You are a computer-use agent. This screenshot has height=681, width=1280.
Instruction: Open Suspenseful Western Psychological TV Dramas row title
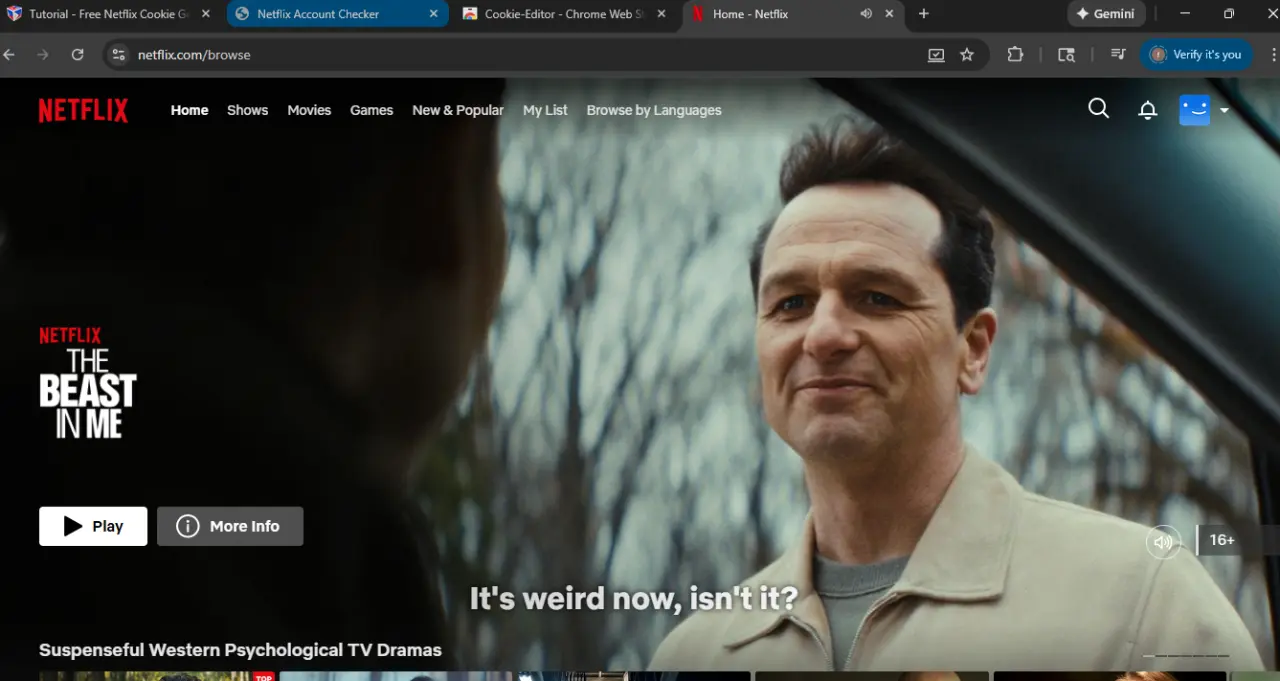click(240, 650)
